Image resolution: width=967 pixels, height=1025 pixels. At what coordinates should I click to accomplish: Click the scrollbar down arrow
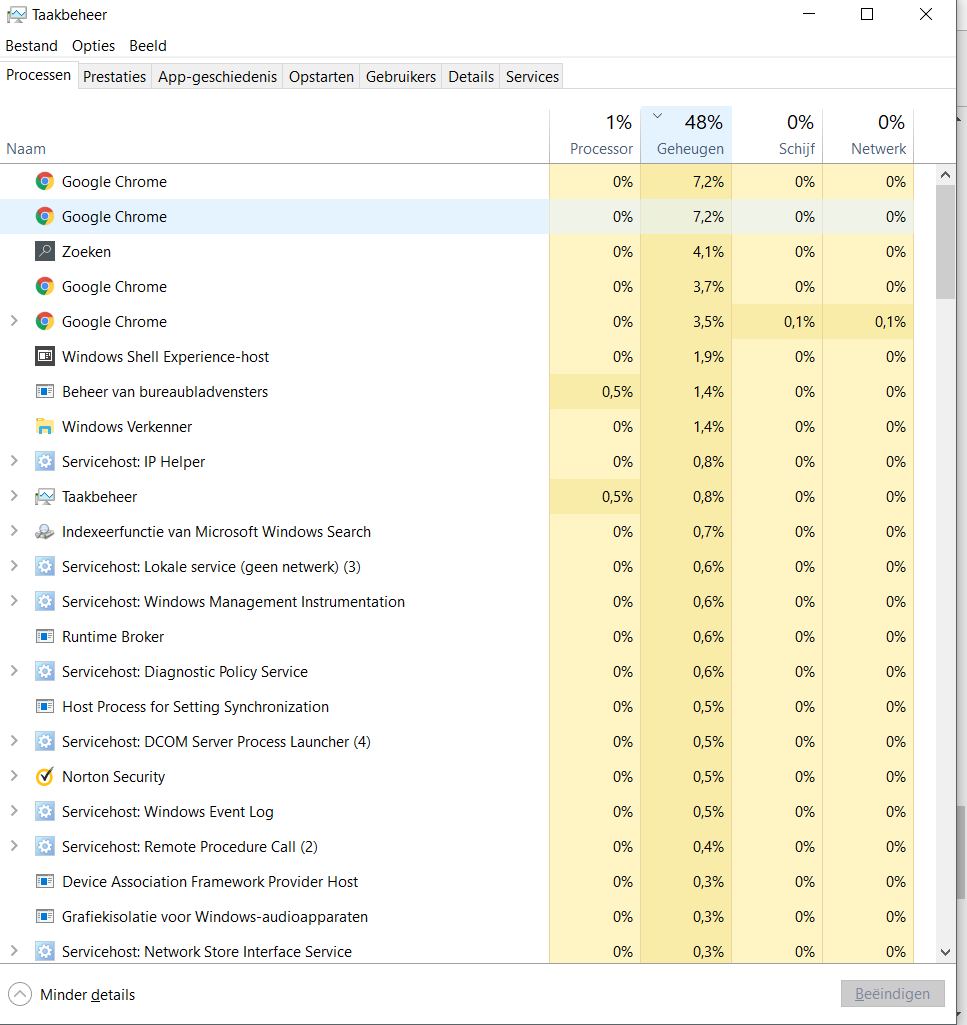point(945,952)
